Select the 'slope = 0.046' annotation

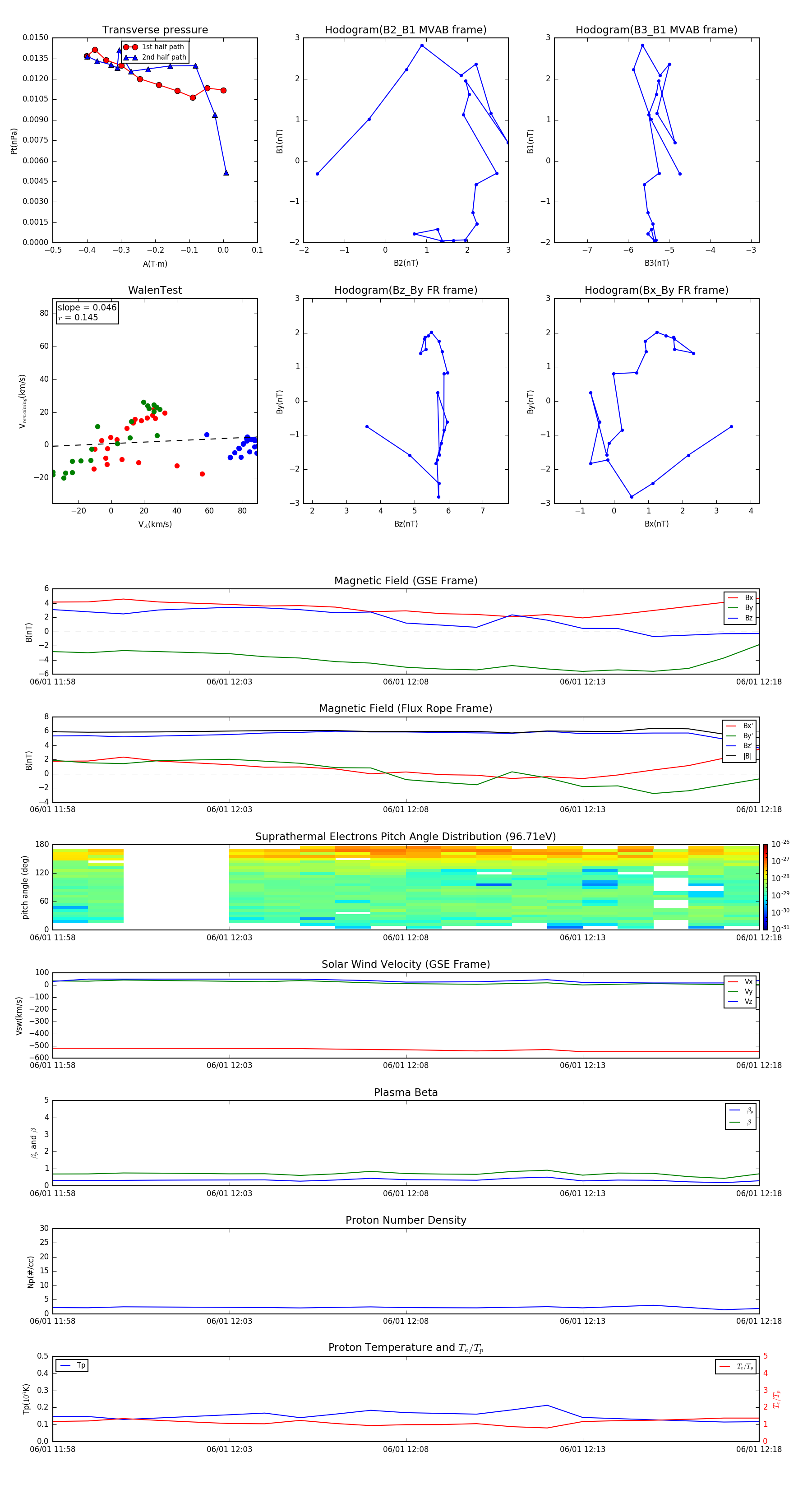point(87,308)
